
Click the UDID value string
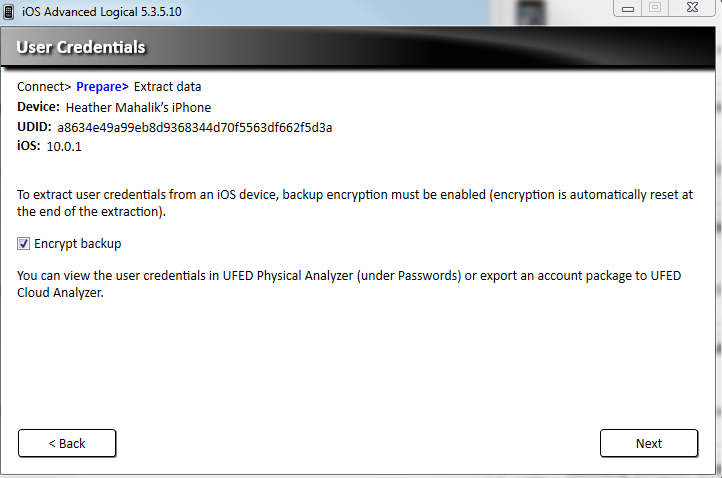click(195, 128)
